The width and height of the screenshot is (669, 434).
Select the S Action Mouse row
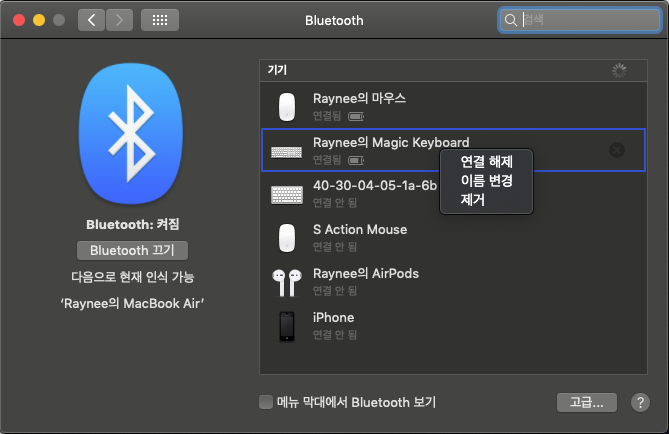tap(453, 238)
